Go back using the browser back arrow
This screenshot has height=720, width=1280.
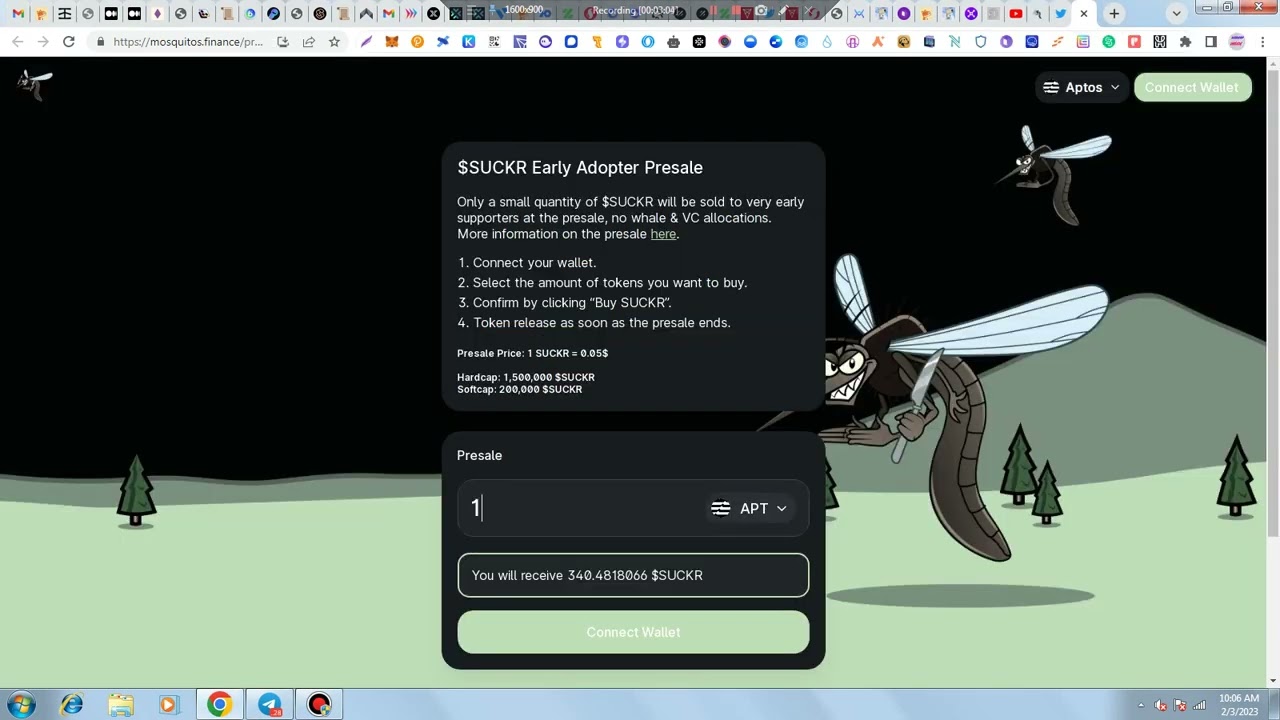pyautogui.click(x=17, y=42)
